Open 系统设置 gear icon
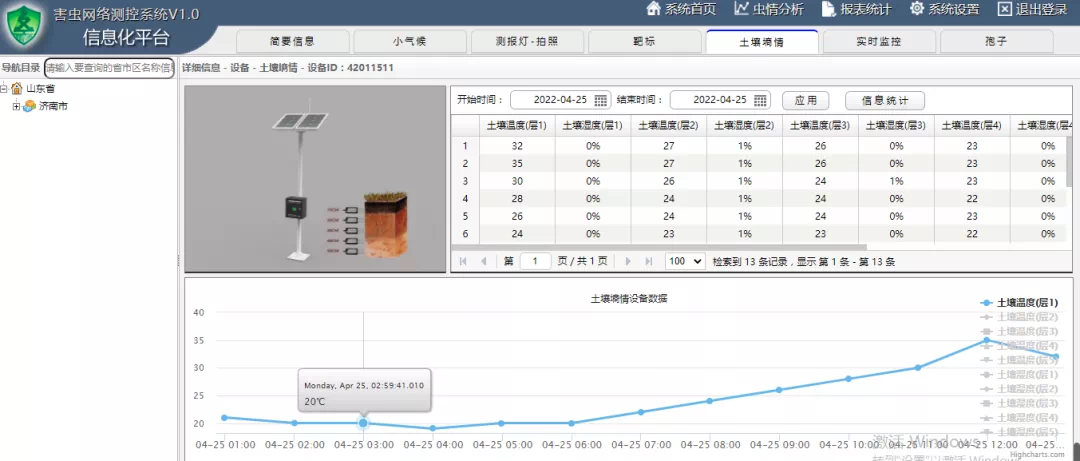This screenshot has height=461, width=1080. [x=916, y=9]
